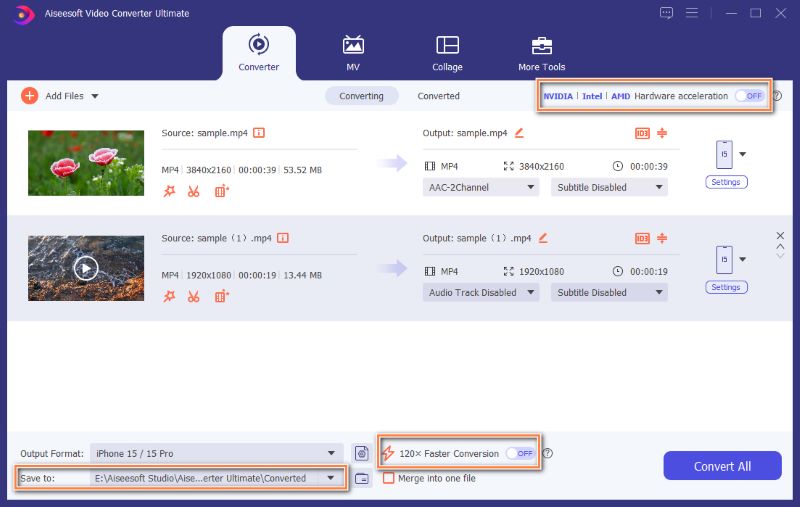Switch to the Converter tab
800x507 pixels.
click(x=259, y=53)
